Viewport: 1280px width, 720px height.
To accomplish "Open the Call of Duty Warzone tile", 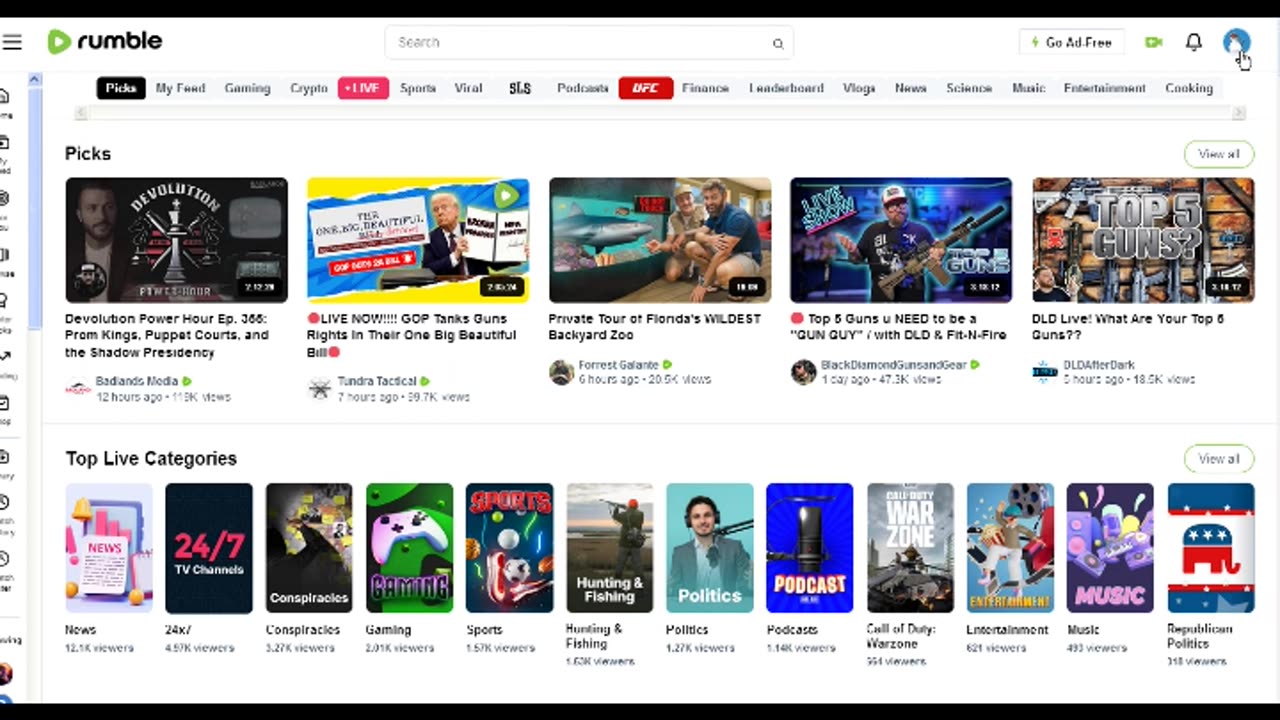I will pos(910,548).
